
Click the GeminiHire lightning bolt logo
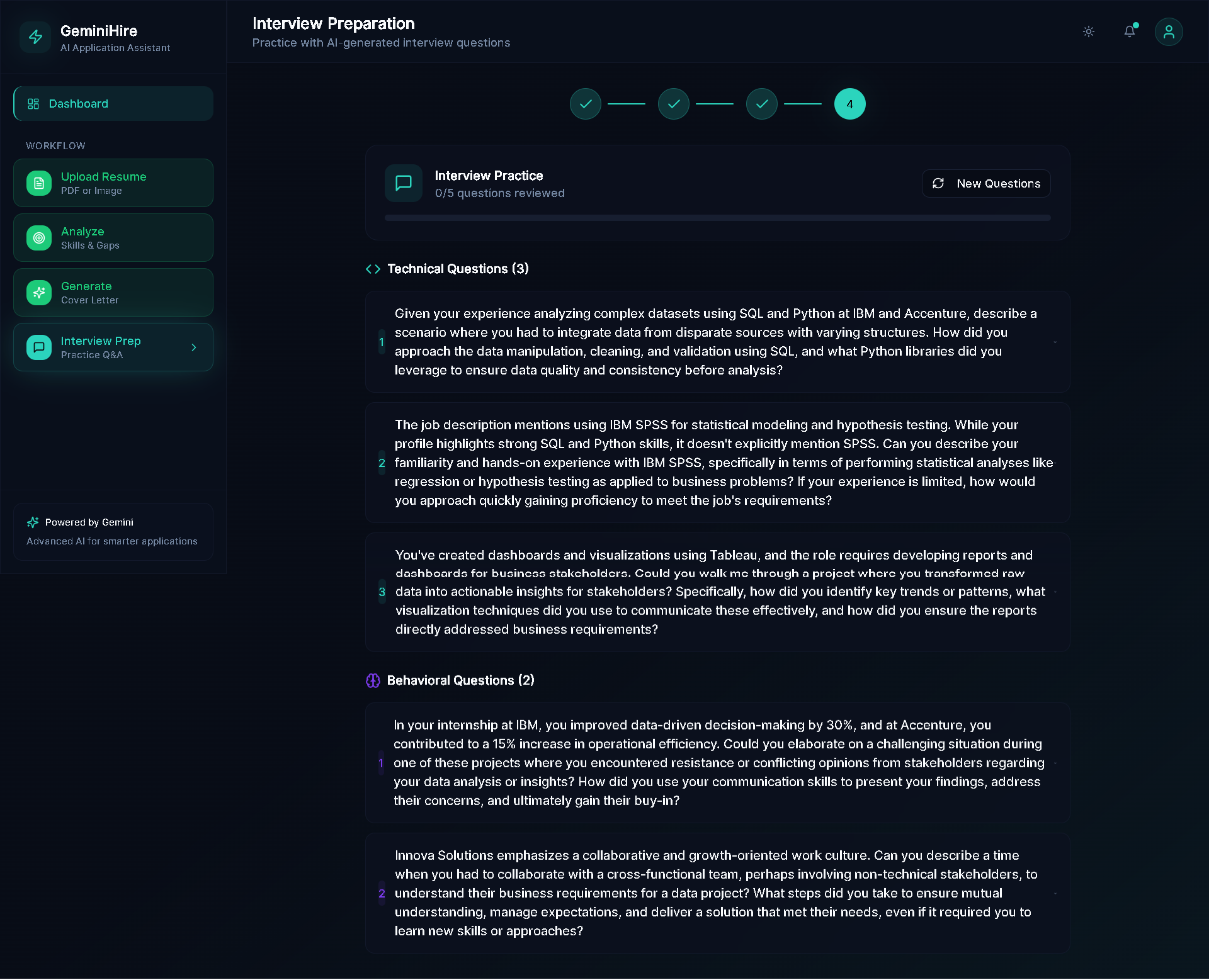click(35, 37)
